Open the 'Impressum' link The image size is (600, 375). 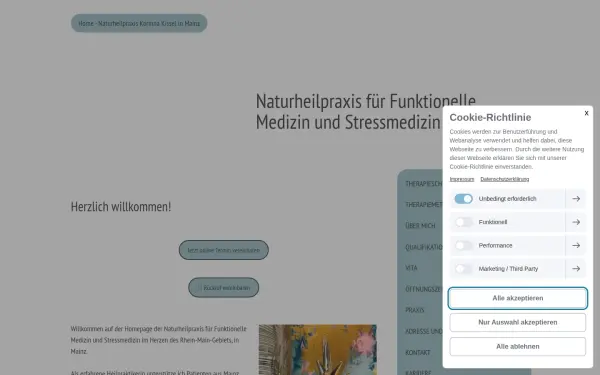coord(461,179)
